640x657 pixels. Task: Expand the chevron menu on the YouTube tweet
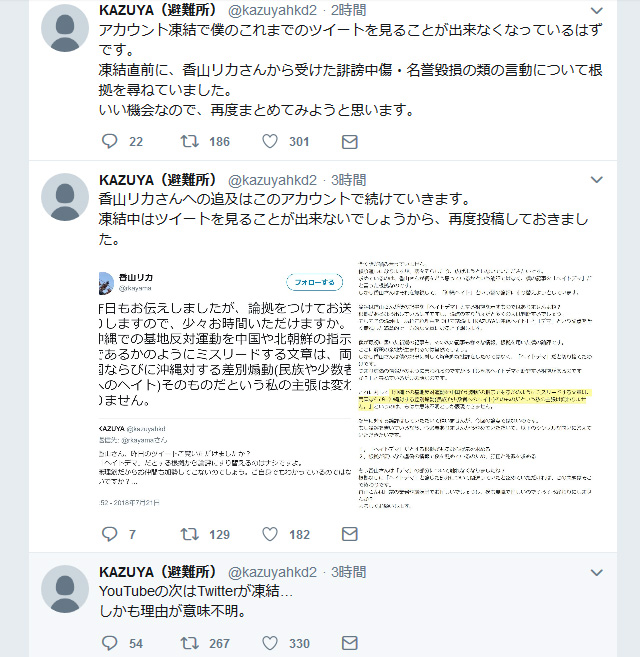pos(596,572)
